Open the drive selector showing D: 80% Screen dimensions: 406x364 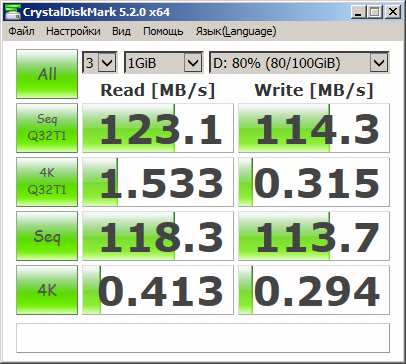[299, 62]
